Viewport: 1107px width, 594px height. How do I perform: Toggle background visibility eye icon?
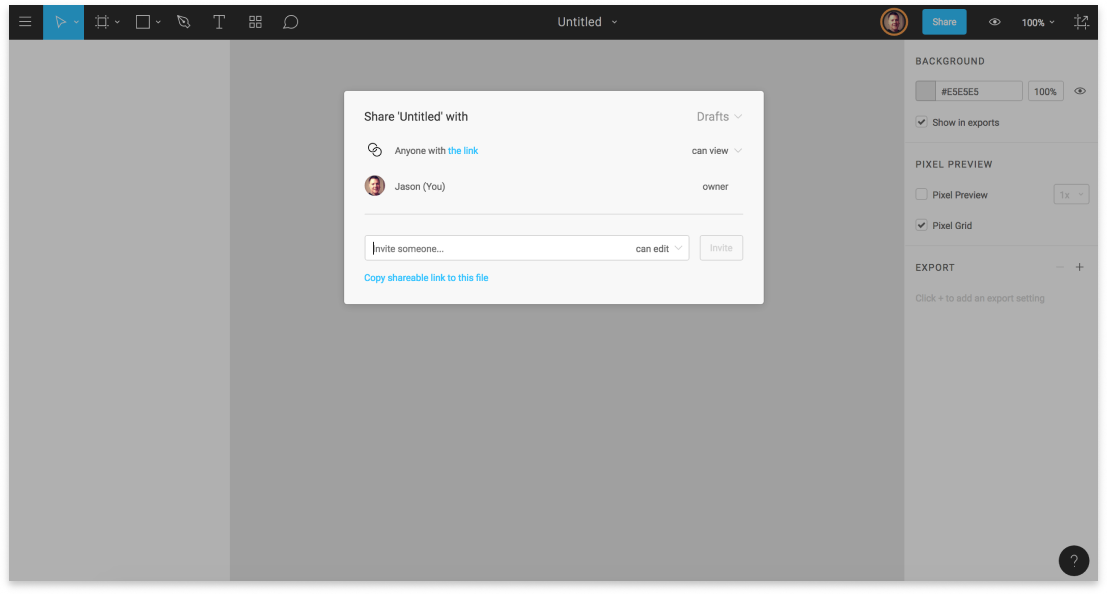pyautogui.click(x=1080, y=91)
